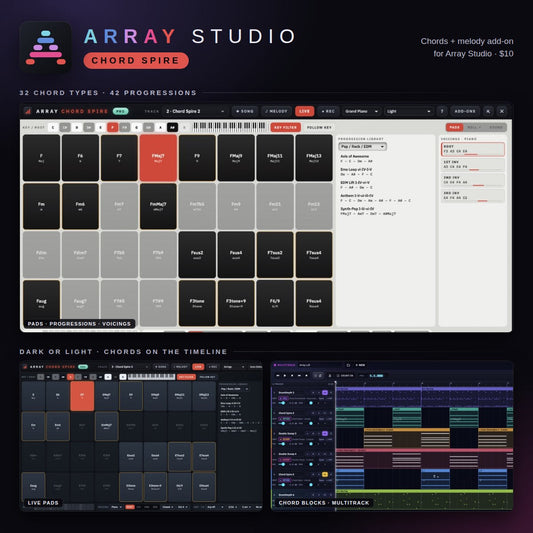Open the Grand Piano instrument dropdown

[361, 111]
